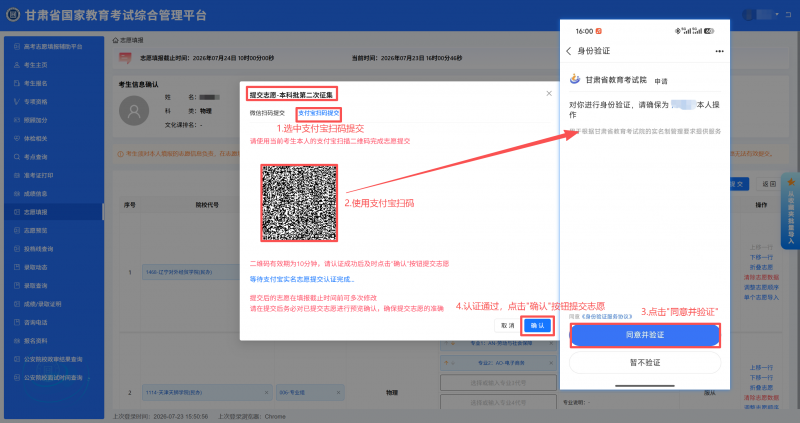The image size is (800, 423).
Task: Click 调整志愿顺序 for the first 志愿 row
Action: click(x=761, y=287)
